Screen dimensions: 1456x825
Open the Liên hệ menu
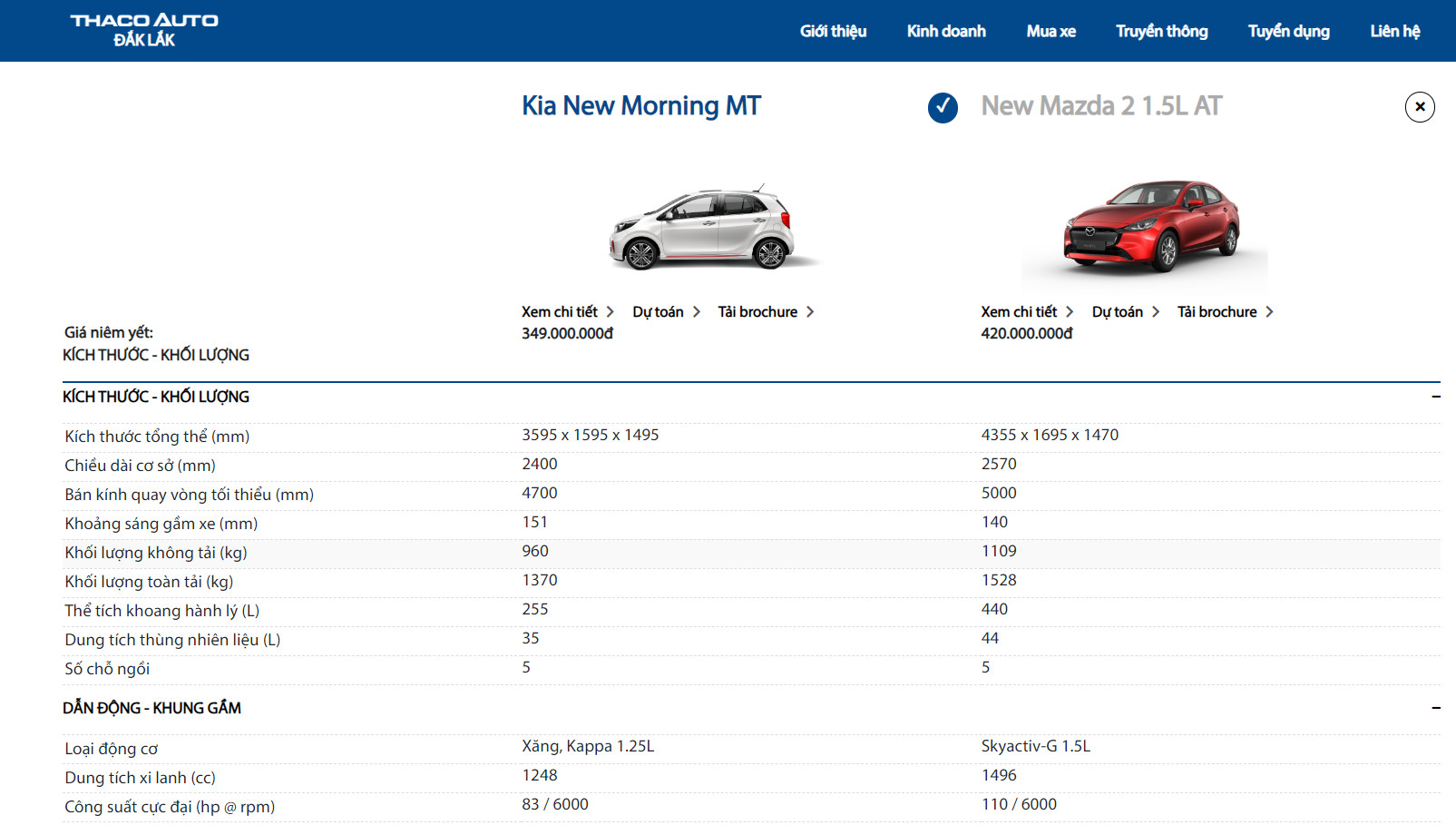(1394, 31)
